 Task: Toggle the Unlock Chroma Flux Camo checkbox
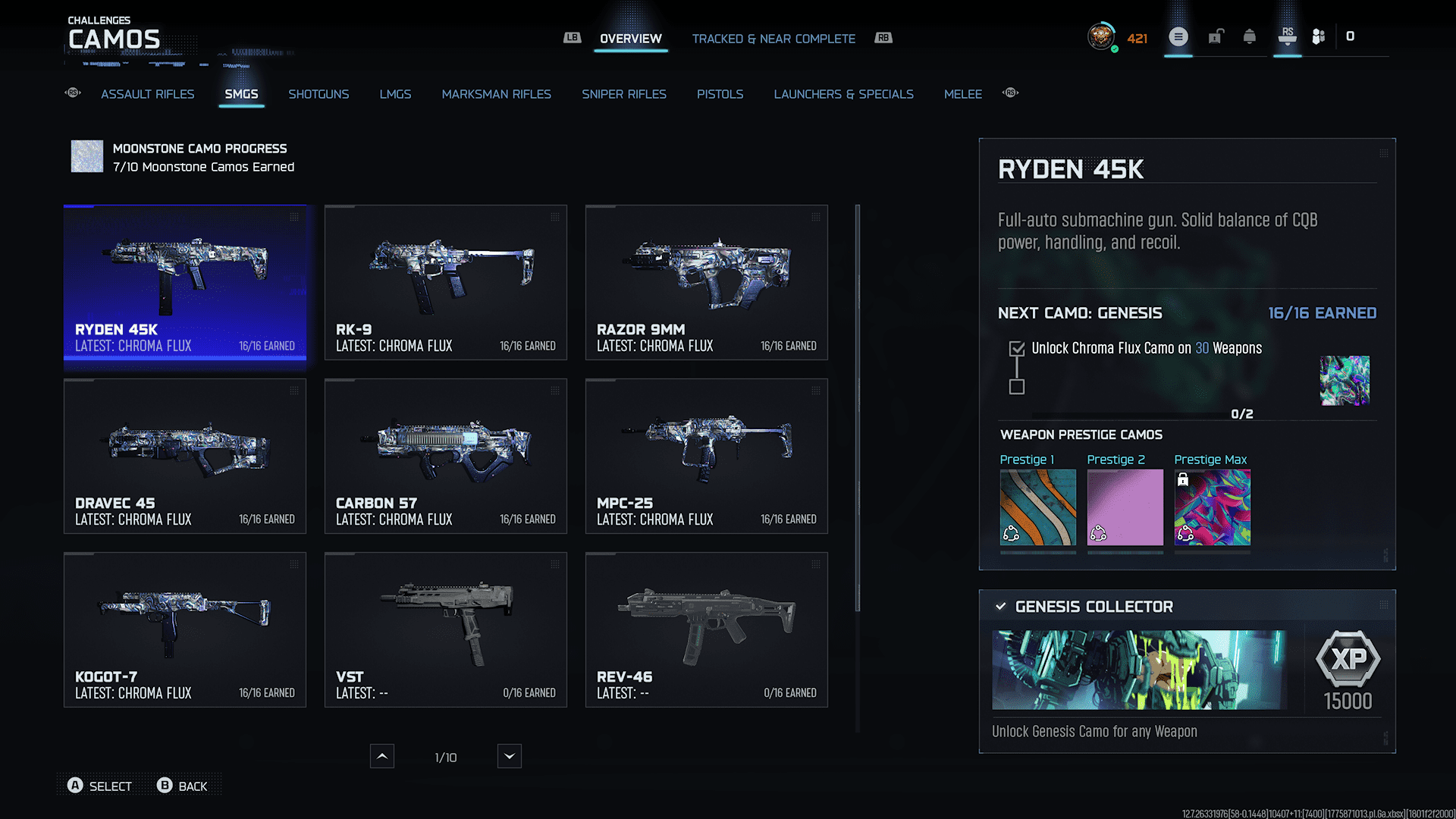tap(1017, 349)
